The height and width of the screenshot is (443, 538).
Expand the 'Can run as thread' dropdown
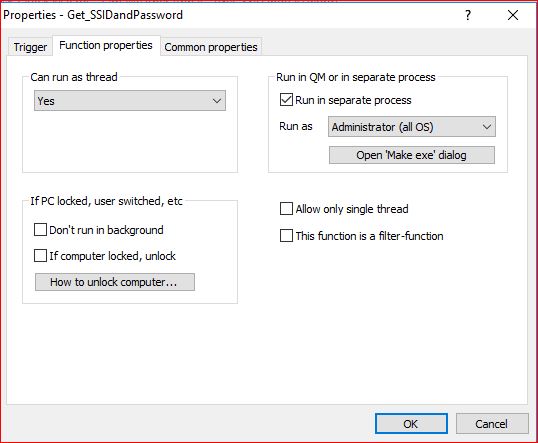130,101
